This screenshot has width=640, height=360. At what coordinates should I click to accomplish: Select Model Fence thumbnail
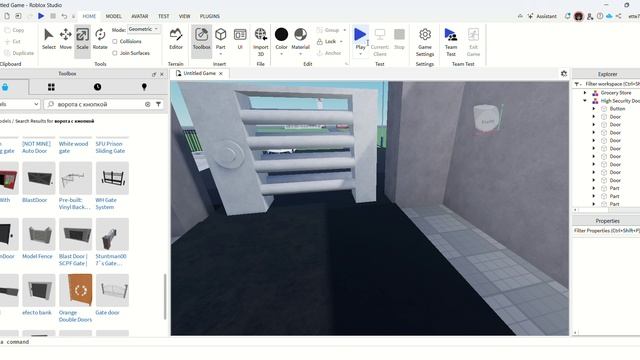pos(39,234)
